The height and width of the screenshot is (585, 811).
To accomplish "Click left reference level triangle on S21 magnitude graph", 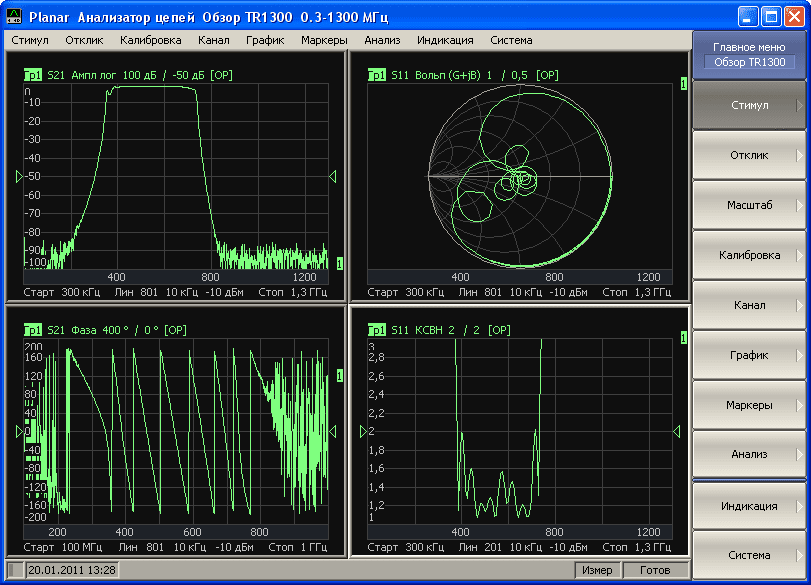I will [18, 176].
